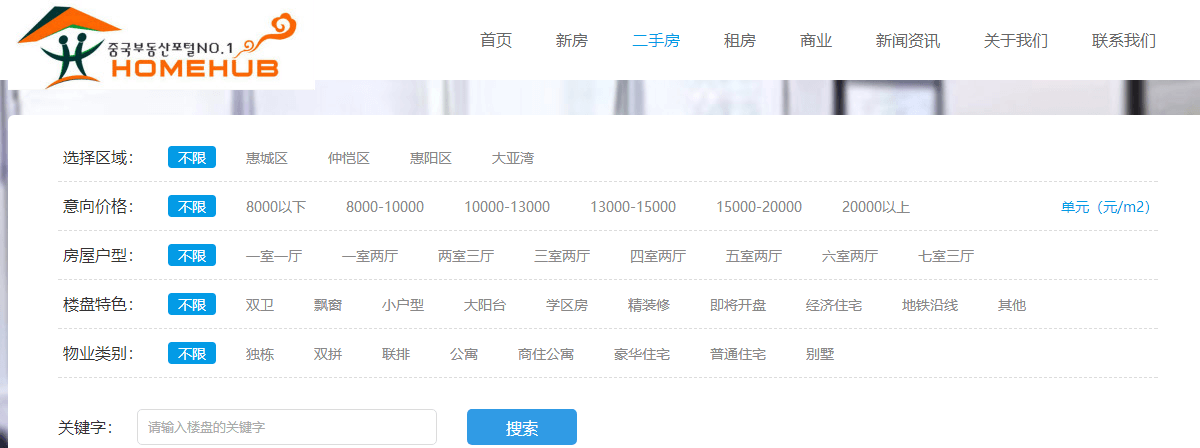Select the 20000以上 price option

876,207
